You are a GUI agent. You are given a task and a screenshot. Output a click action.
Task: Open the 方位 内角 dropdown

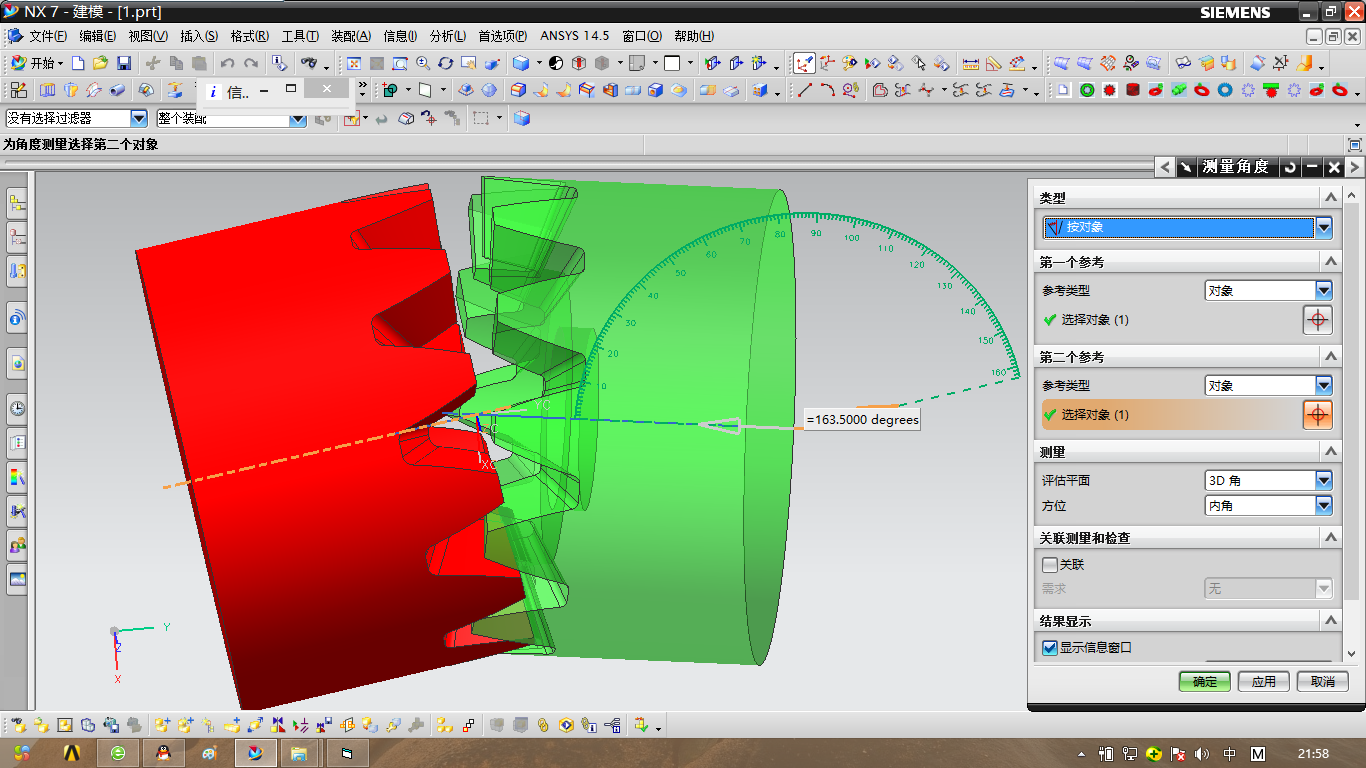coord(1324,506)
